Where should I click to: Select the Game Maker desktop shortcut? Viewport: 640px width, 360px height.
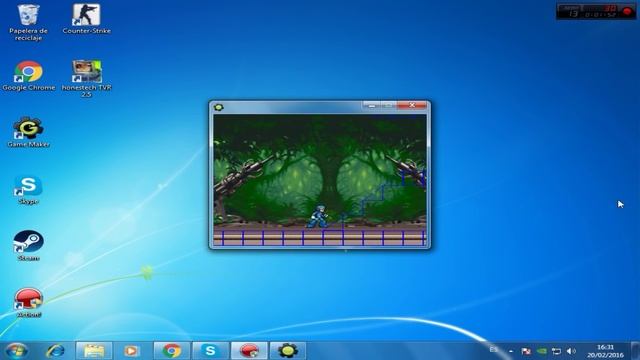click(28, 132)
